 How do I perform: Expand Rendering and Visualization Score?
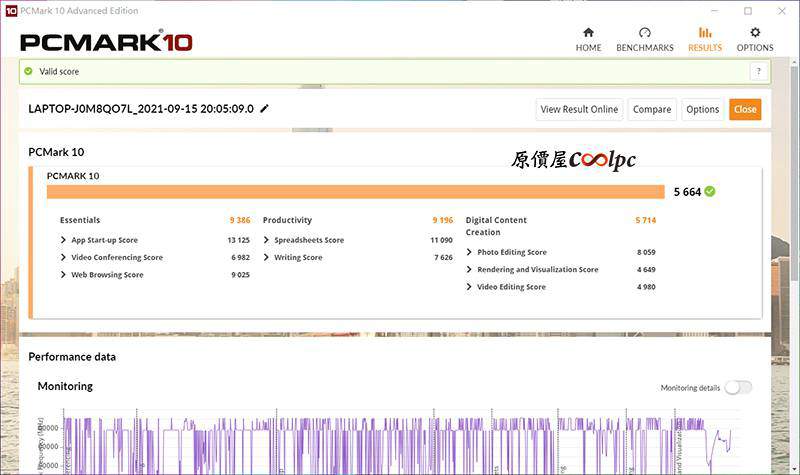(469, 269)
